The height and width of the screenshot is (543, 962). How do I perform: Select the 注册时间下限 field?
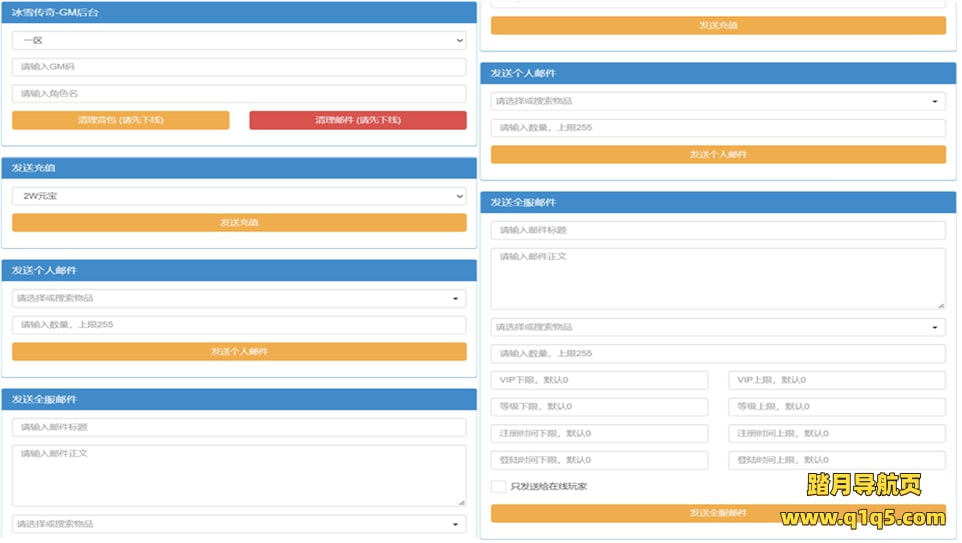click(599, 434)
